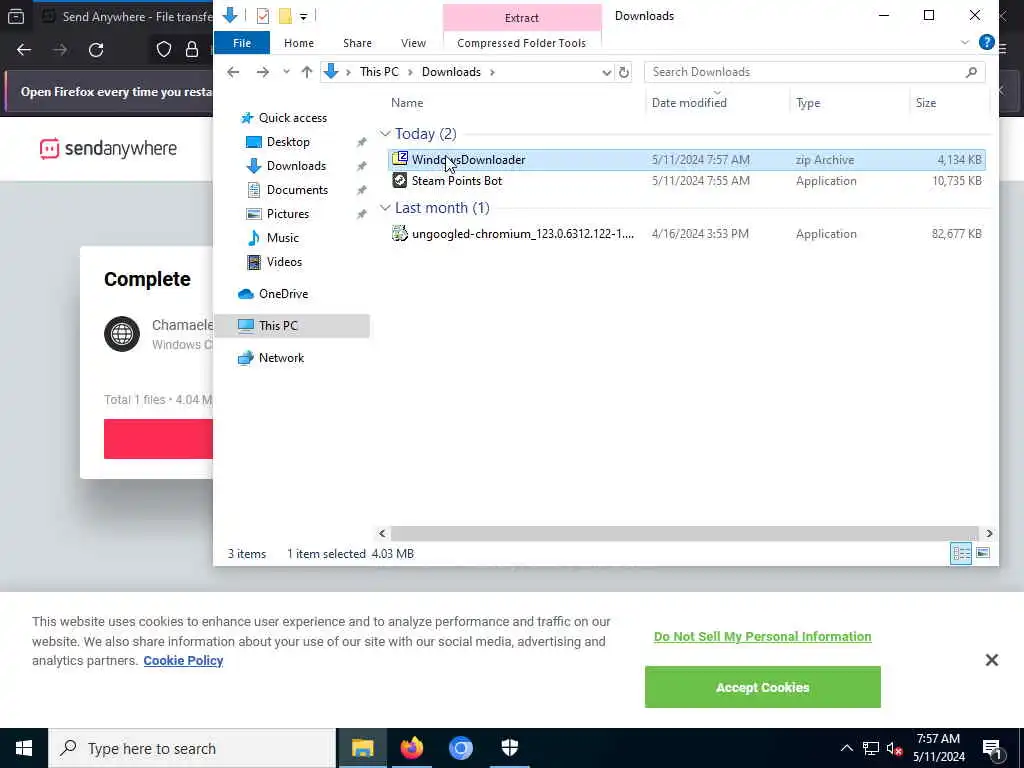Click the Search Downloads field
The height and width of the screenshot is (768, 1024).
click(814, 72)
